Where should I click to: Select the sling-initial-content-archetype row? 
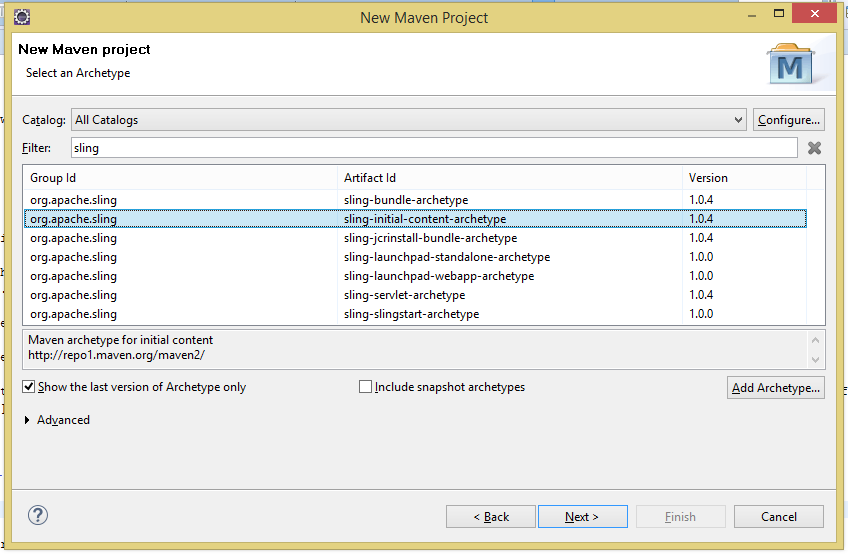(415, 219)
